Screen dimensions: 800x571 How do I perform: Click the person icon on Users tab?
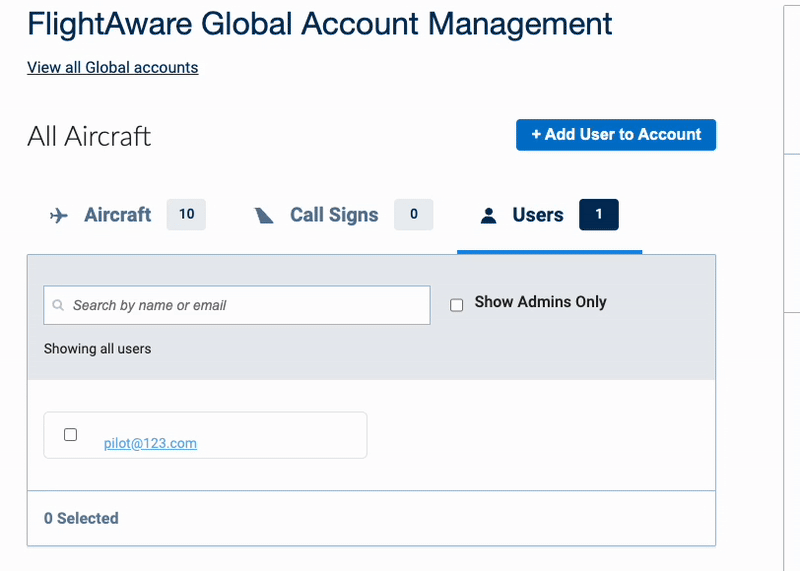(x=488, y=215)
